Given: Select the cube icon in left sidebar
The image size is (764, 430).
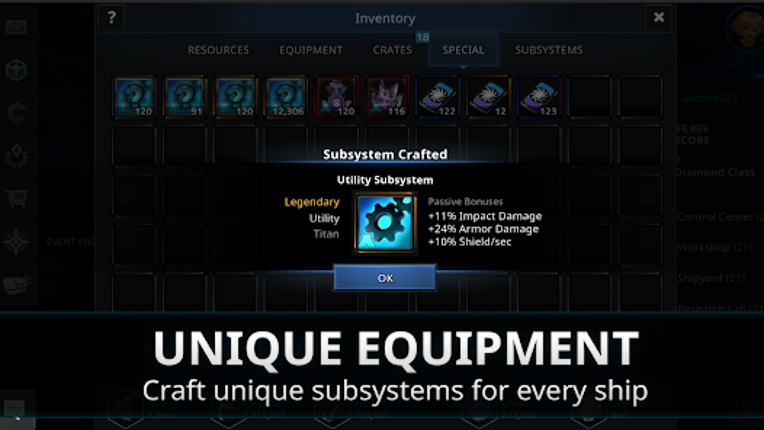Looking at the screenshot, I should pos(17,70).
